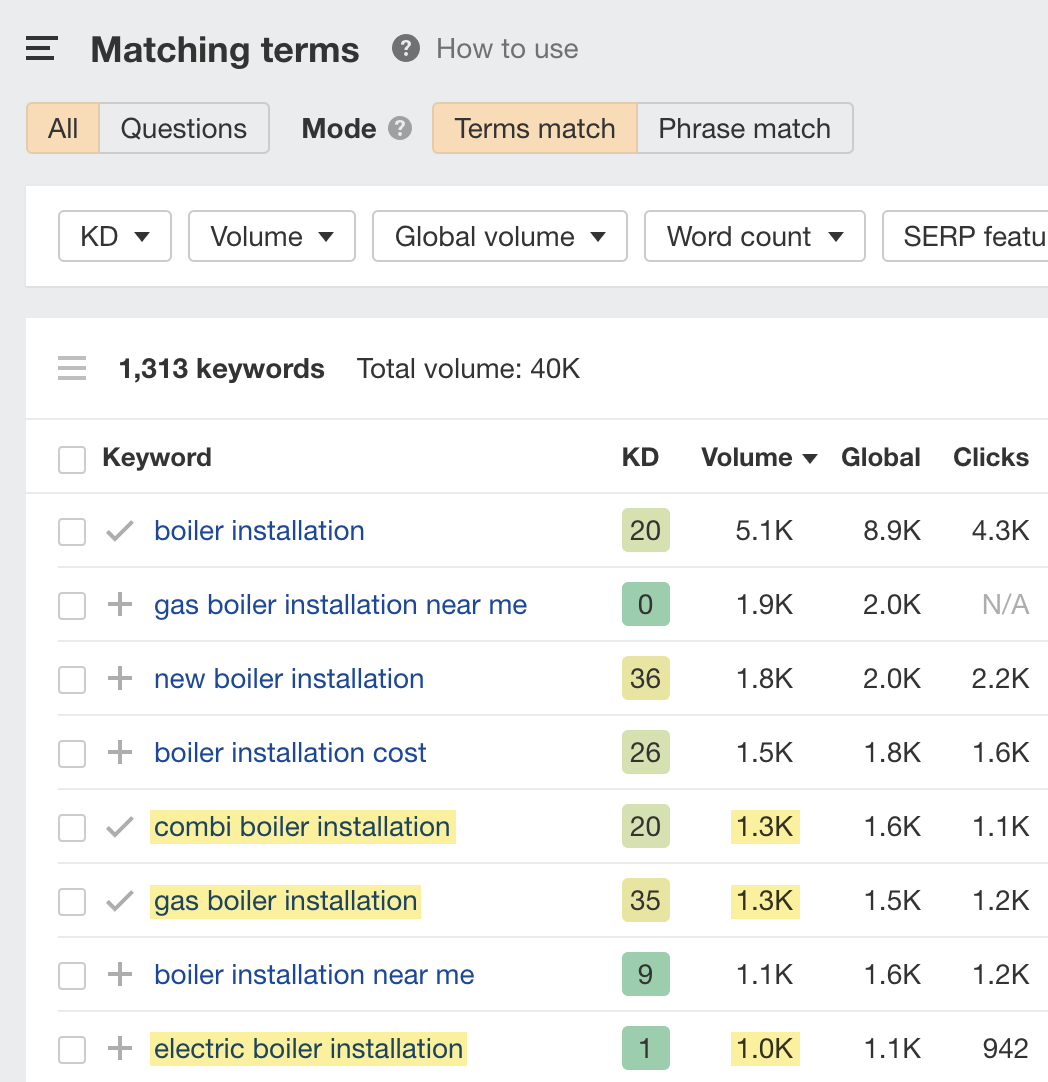Viewport: 1048px width, 1082px height.
Task: Open the hamburger navigation menu beside Matching terms
Action: click(40, 48)
